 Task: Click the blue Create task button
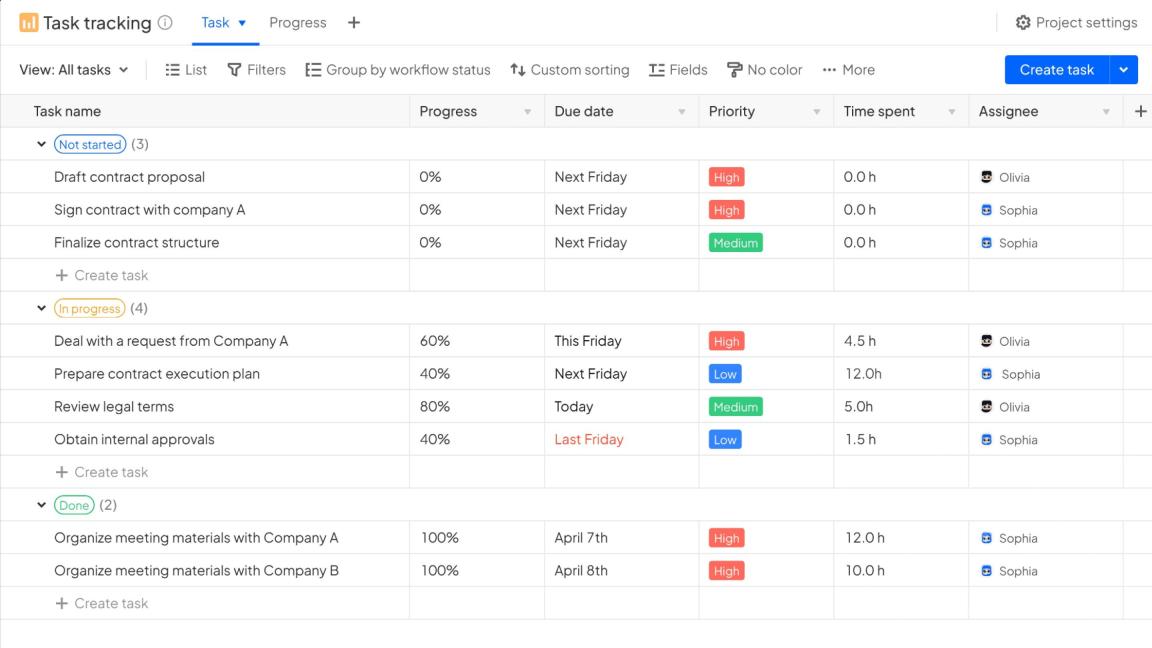(1056, 70)
